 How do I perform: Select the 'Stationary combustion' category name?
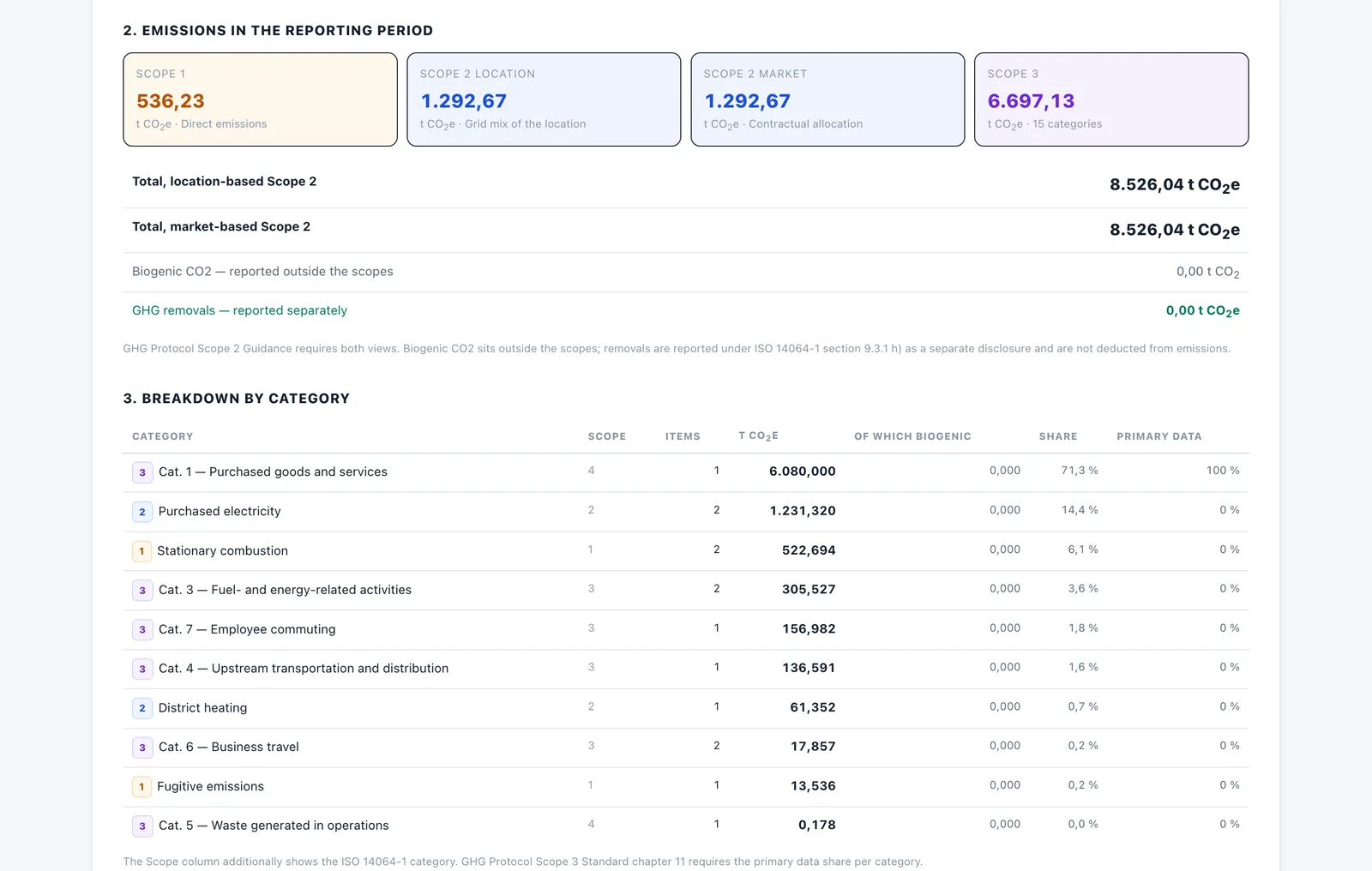(222, 550)
